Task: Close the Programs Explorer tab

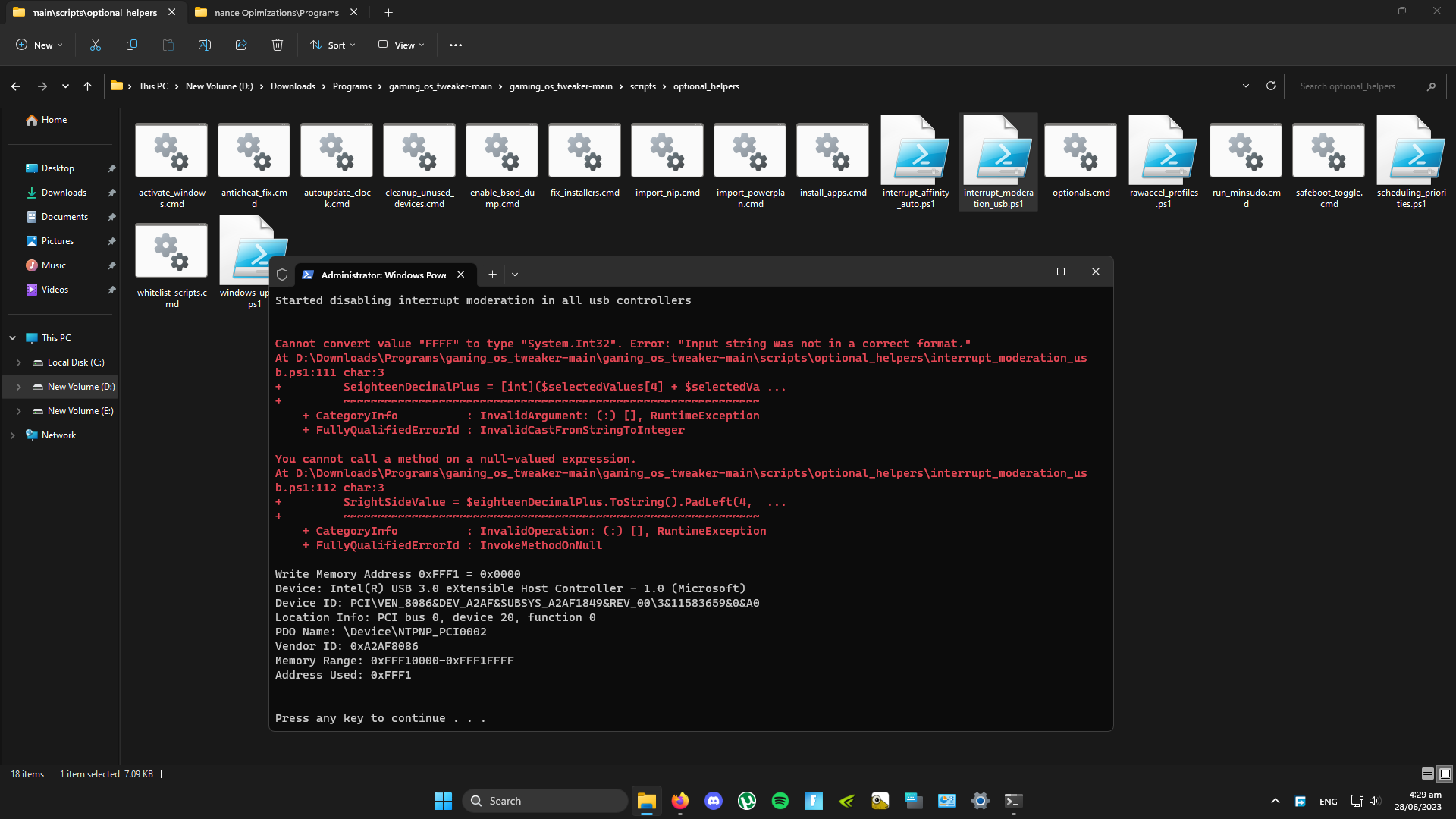Action: tap(353, 12)
